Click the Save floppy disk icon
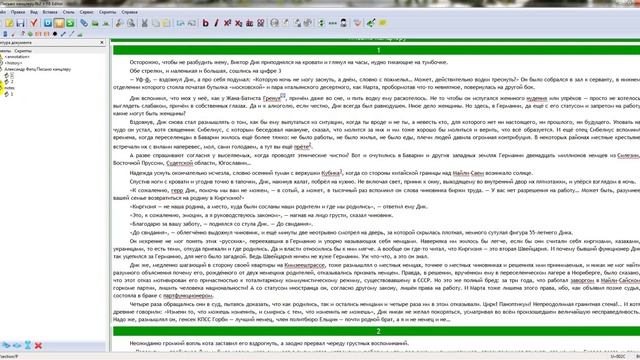This screenshot has width=640, height=360. point(20,23)
